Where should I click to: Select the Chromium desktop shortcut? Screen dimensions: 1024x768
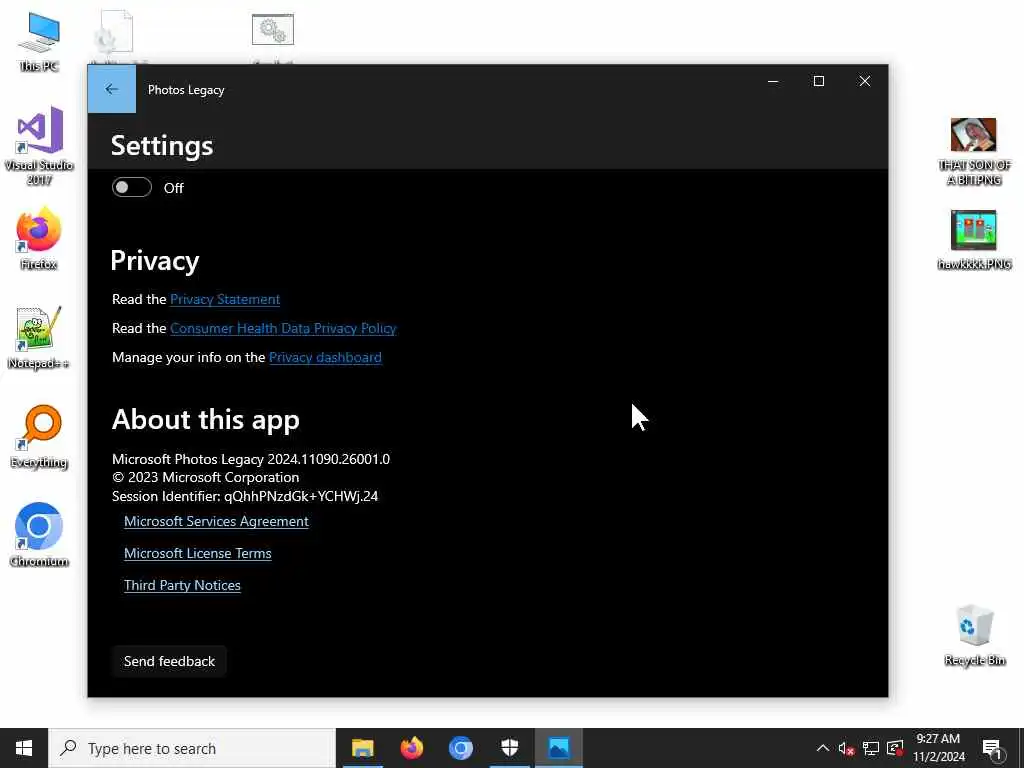tap(39, 535)
